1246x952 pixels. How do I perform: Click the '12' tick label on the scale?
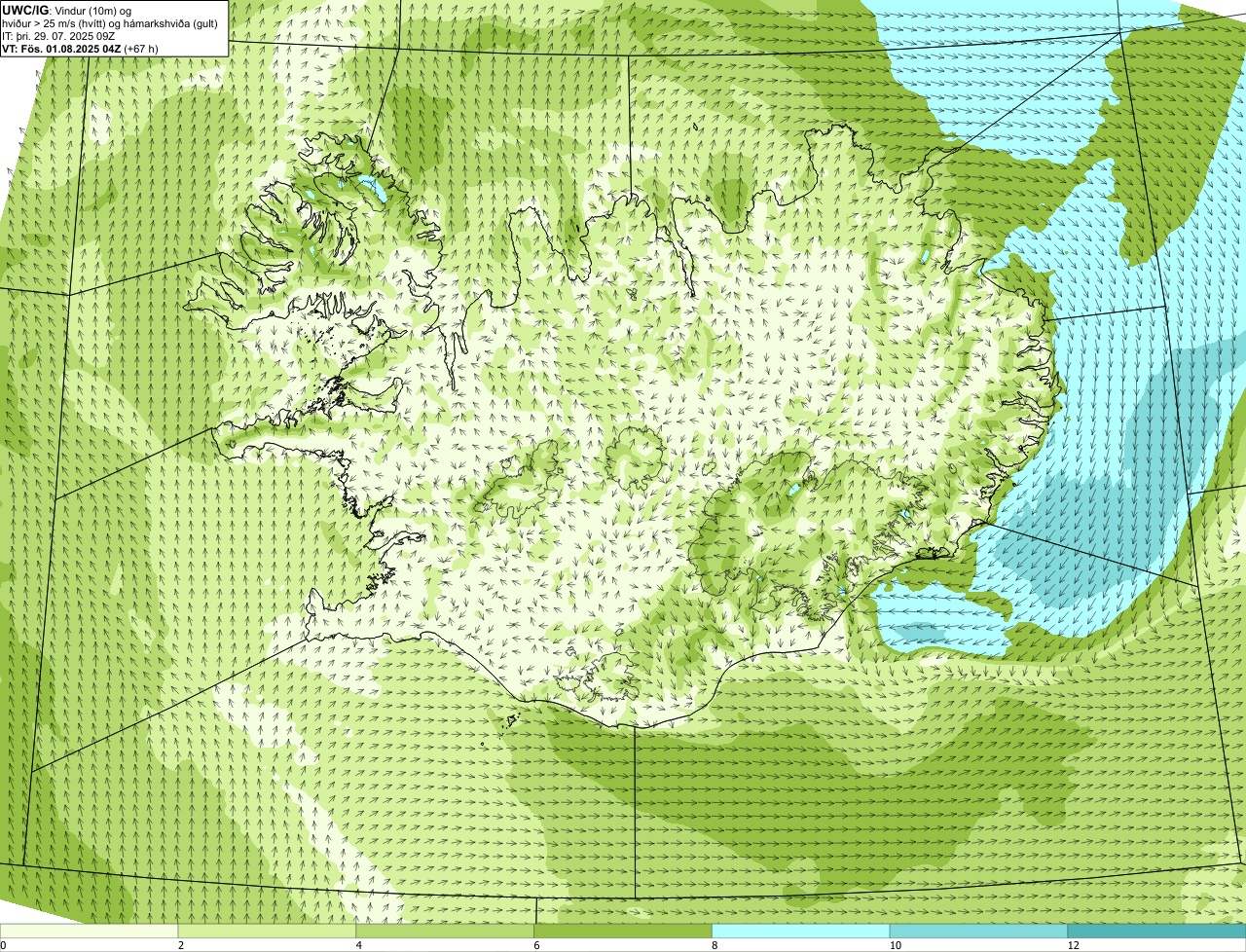1073,945
